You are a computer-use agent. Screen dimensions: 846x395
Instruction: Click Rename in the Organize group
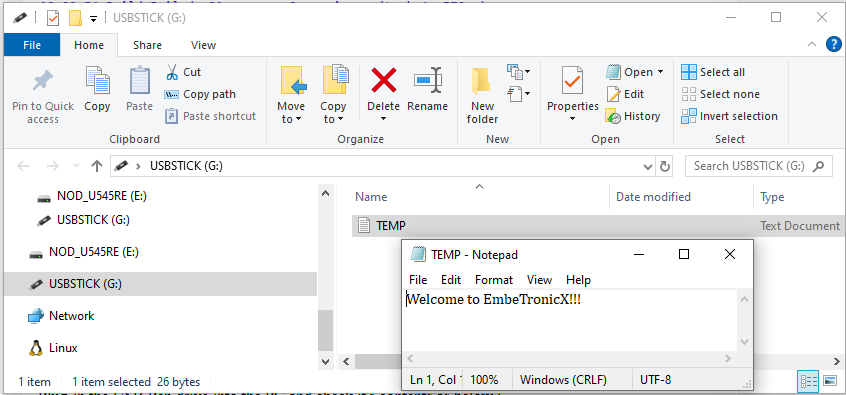pyautogui.click(x=427, y=90)
